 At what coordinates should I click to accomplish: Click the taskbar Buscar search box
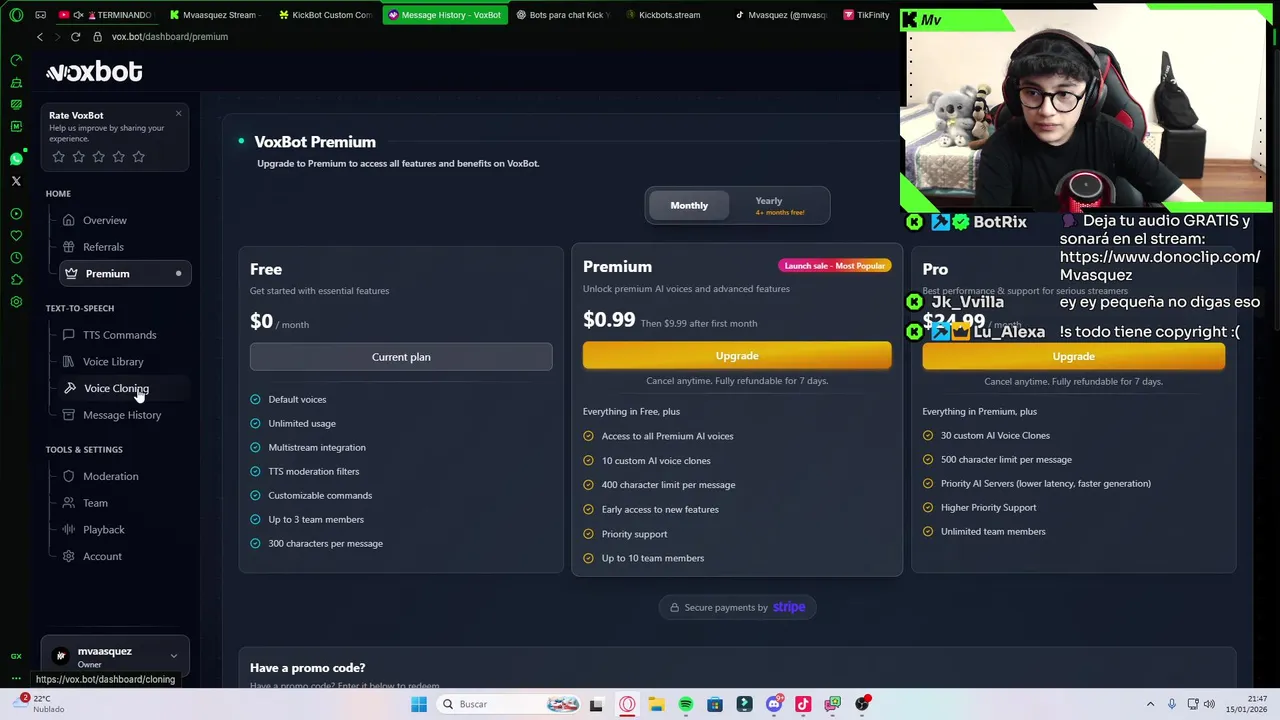510,704
